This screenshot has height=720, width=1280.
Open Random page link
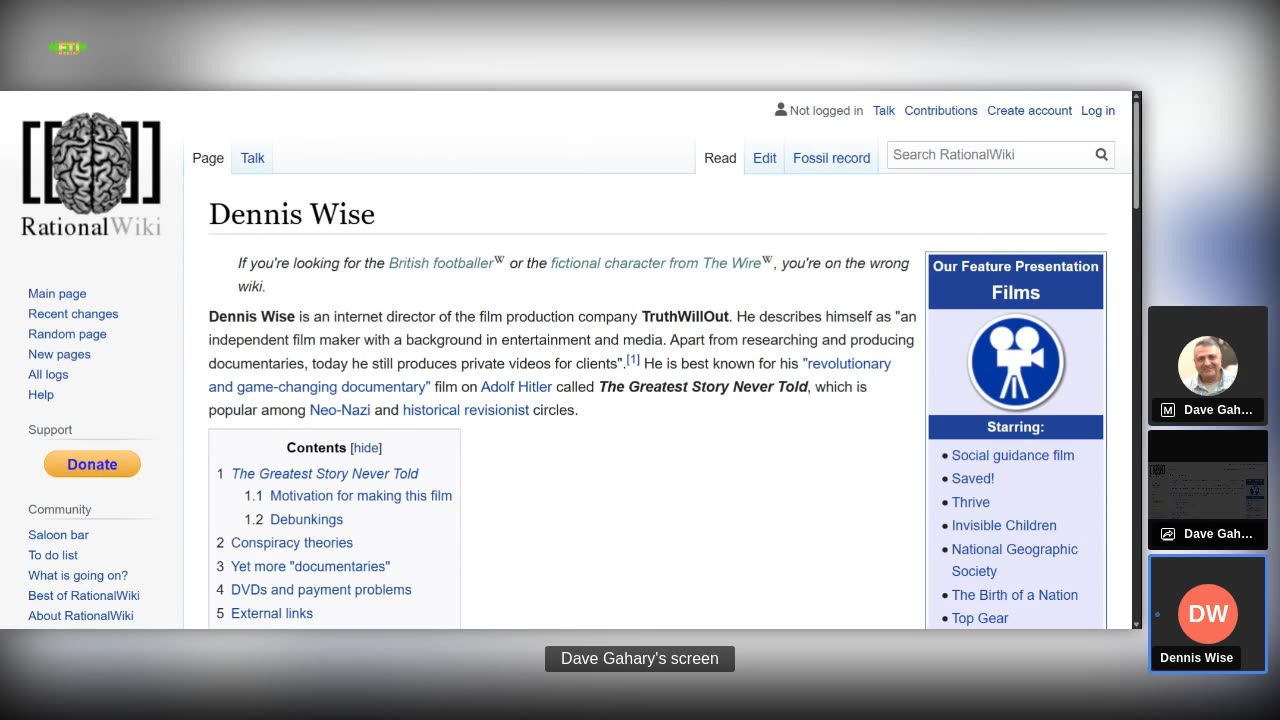pyautogui.click(x=67, y=334)
